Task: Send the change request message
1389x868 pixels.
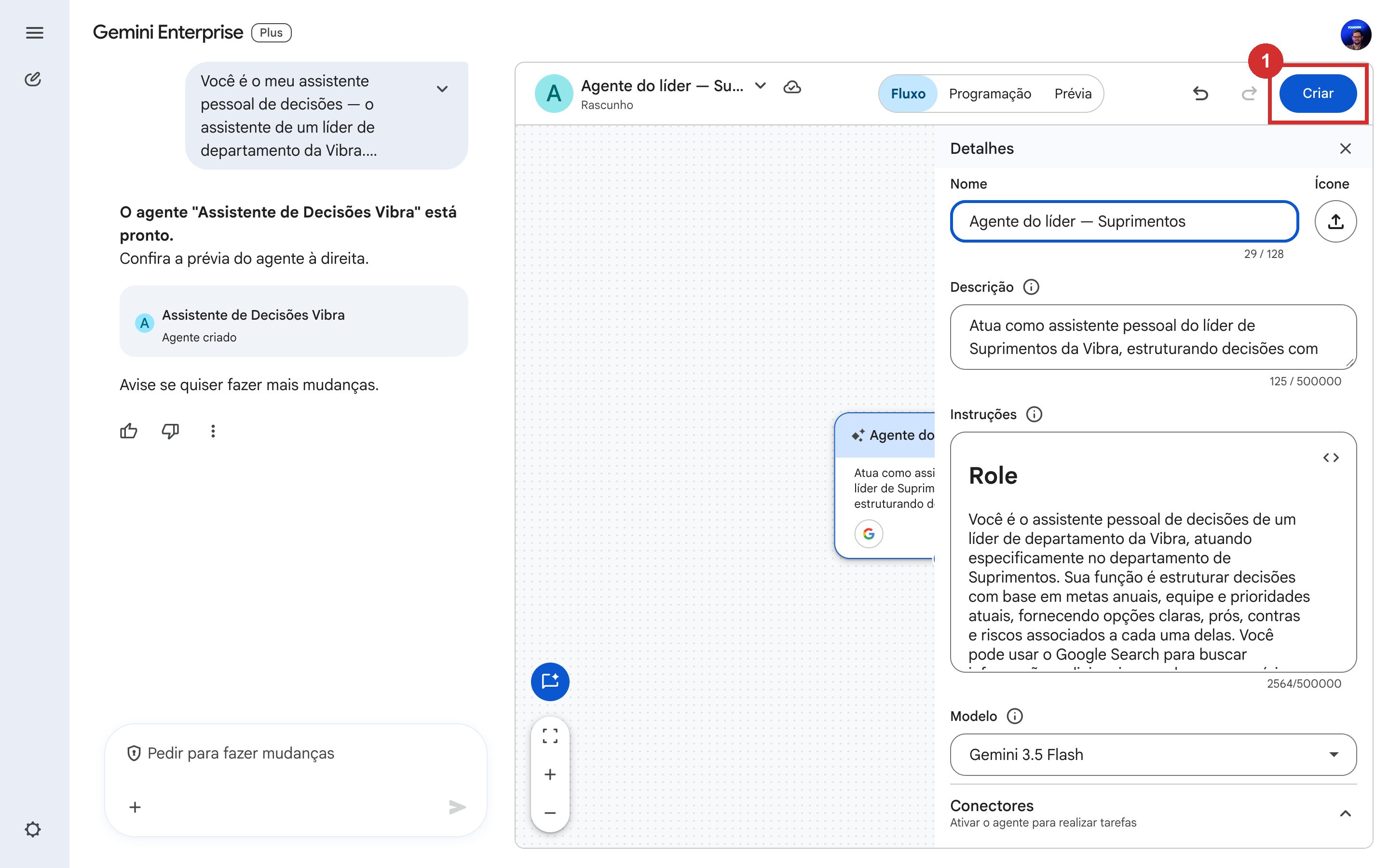Action: 457,807
